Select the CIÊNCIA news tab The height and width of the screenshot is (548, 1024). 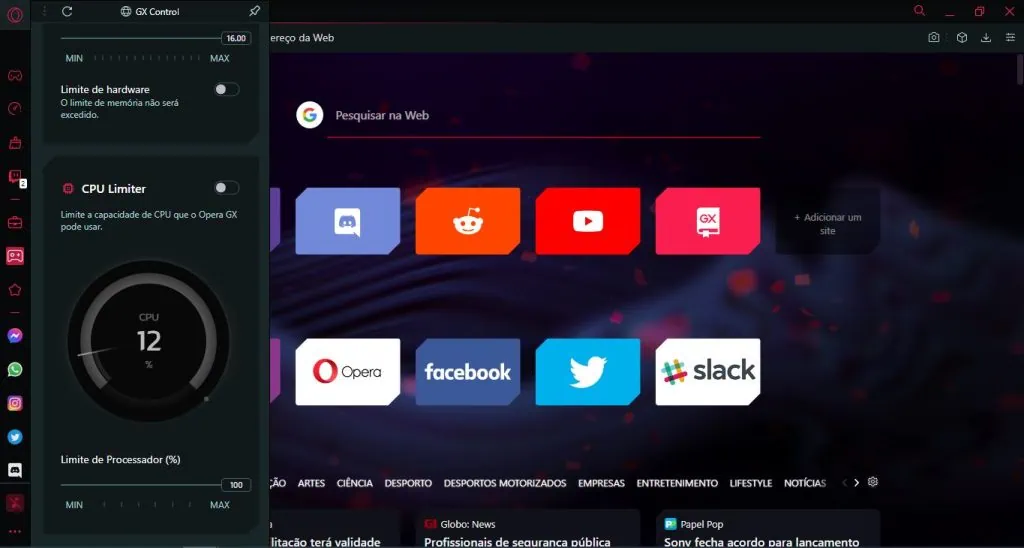pyautogui.click(x=355, y=483)
